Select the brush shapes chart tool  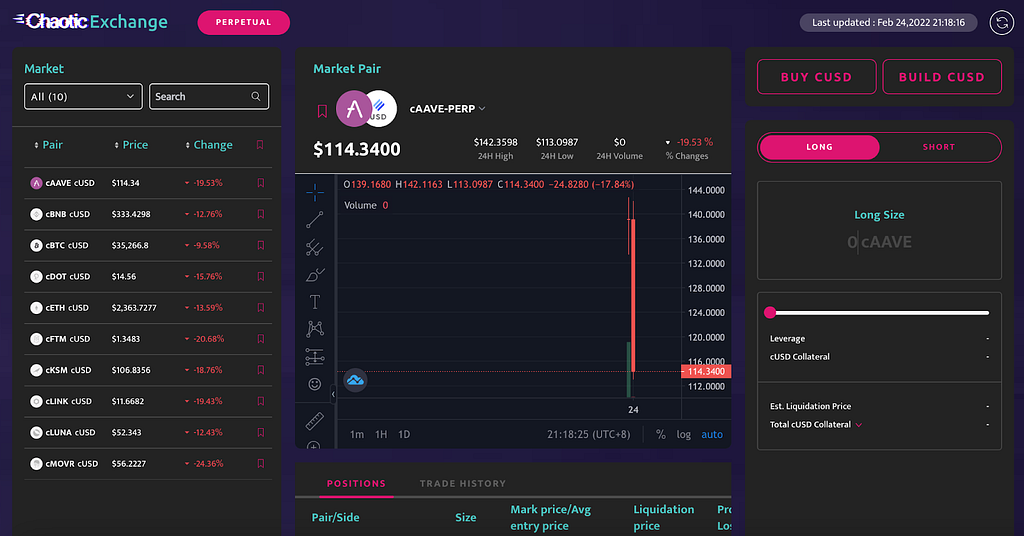point(315,275)
